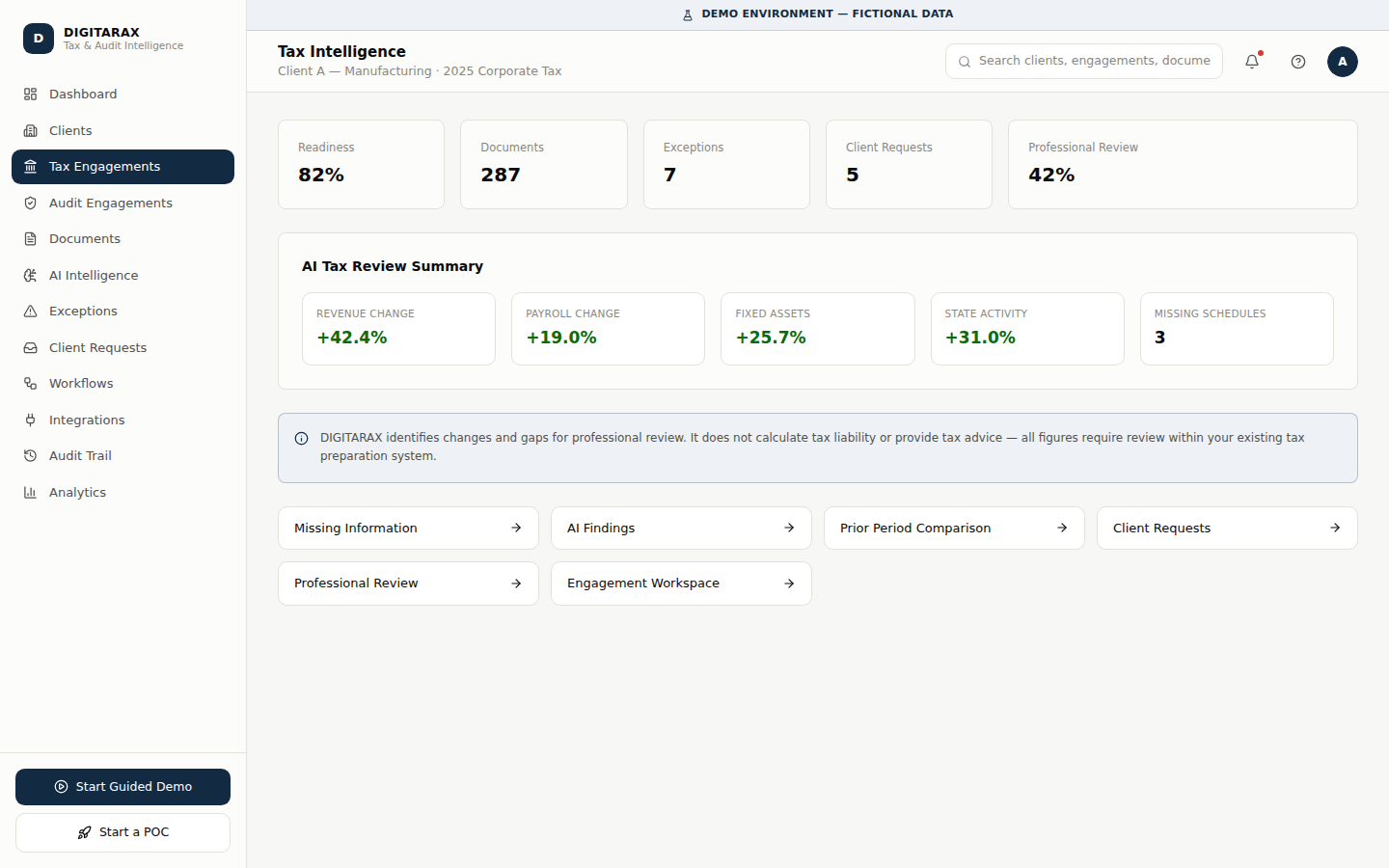Click the Revenue Change +42.4% tile
This screenshot has width=1389, height=868.
[x=398, y=329]
